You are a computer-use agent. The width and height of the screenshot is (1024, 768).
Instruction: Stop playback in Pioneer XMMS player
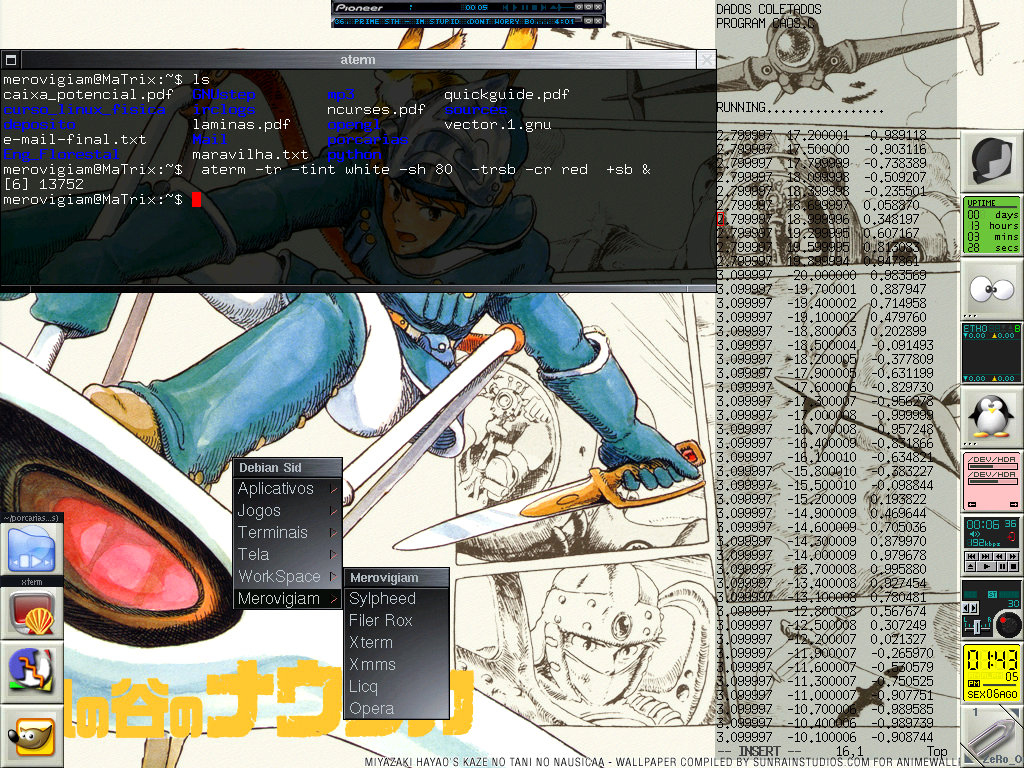tap(534, 7)
